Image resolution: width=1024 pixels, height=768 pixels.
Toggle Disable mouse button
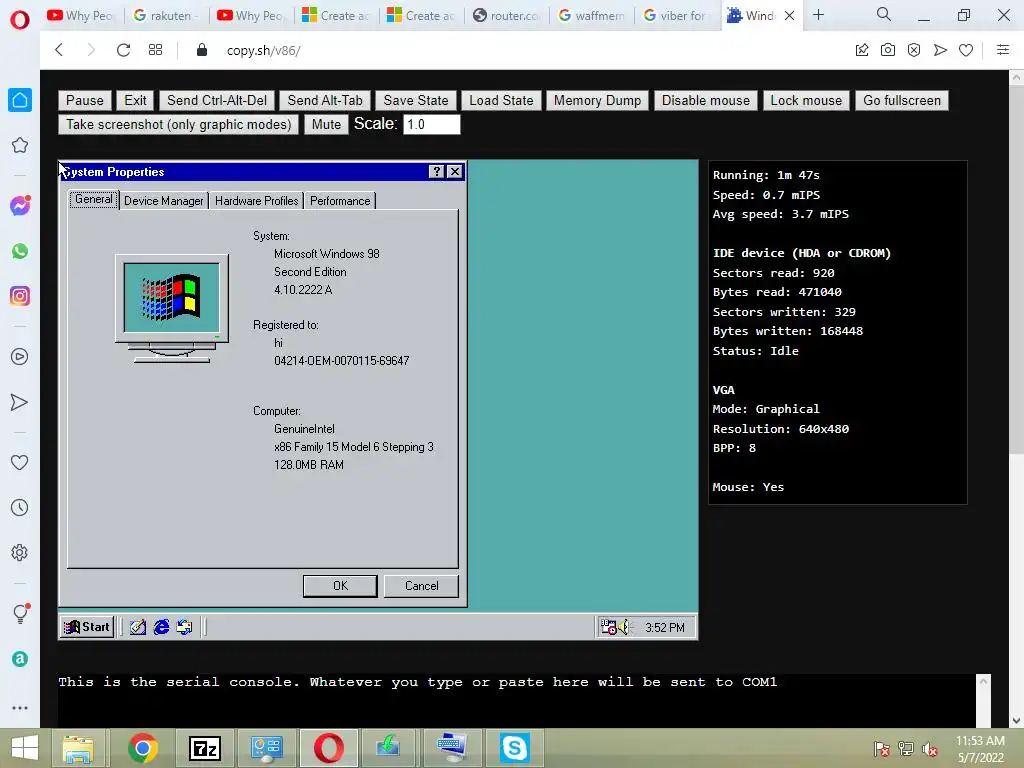[x=706, y=101]
